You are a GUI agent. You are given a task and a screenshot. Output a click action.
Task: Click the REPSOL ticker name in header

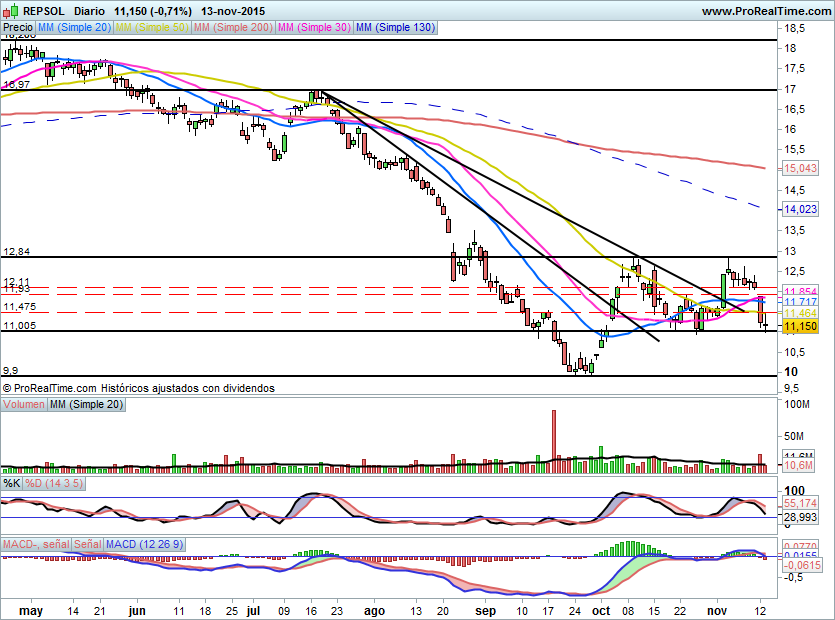point(45,10)
